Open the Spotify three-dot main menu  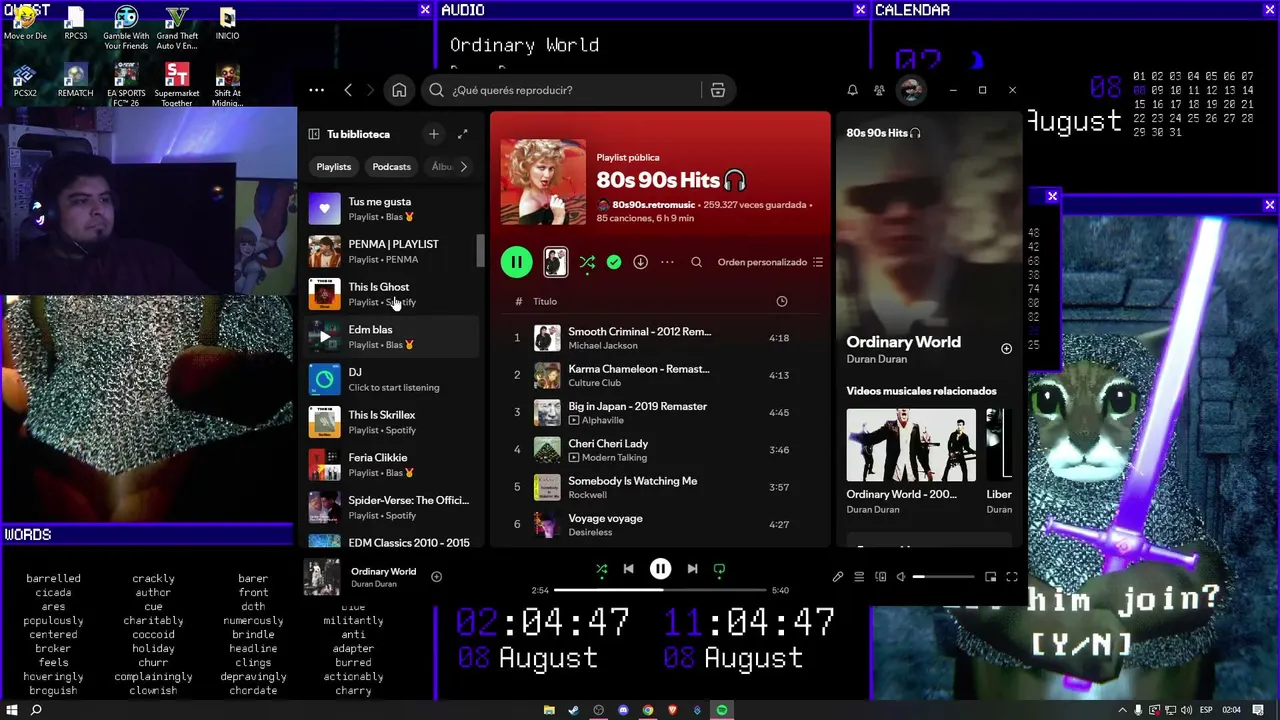click(x=317, y=90)
